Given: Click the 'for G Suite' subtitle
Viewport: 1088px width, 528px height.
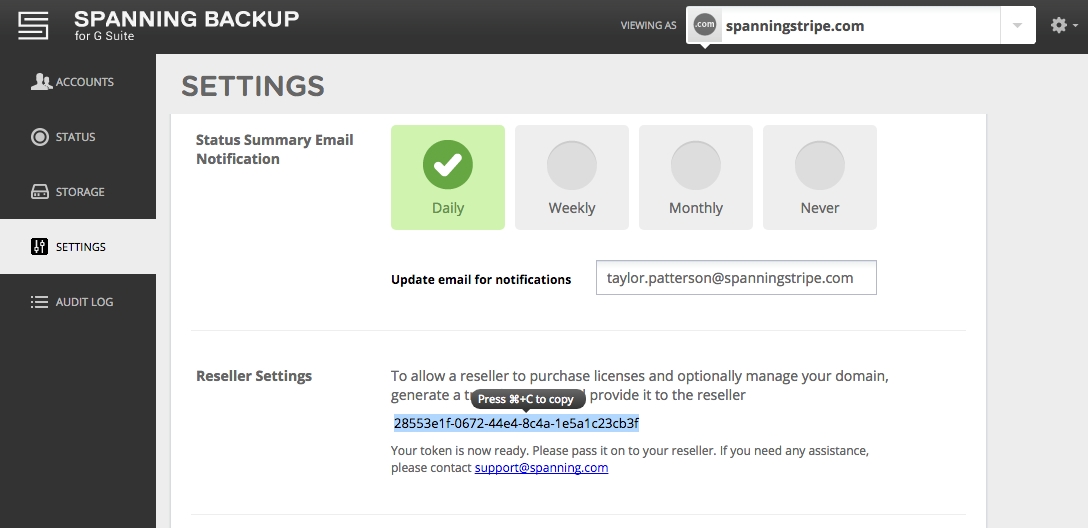Looking at the screenshot, I should 104,36.
